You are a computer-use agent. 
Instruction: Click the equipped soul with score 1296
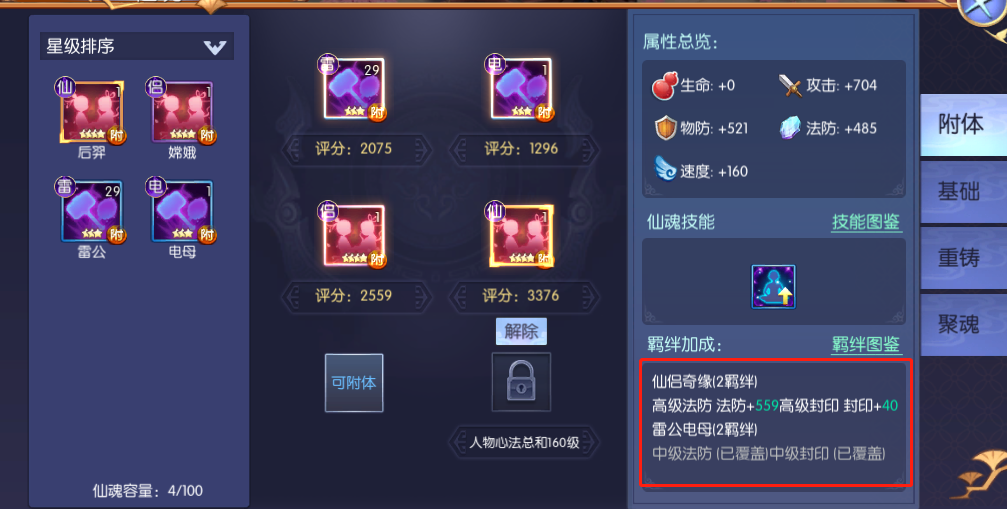point(521,89)
